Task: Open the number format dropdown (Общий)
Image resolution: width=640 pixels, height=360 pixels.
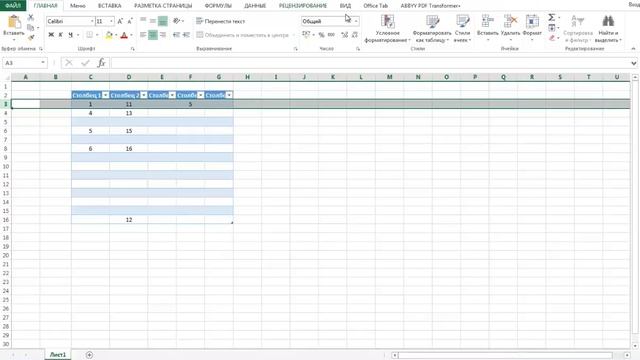Action: 356,21
